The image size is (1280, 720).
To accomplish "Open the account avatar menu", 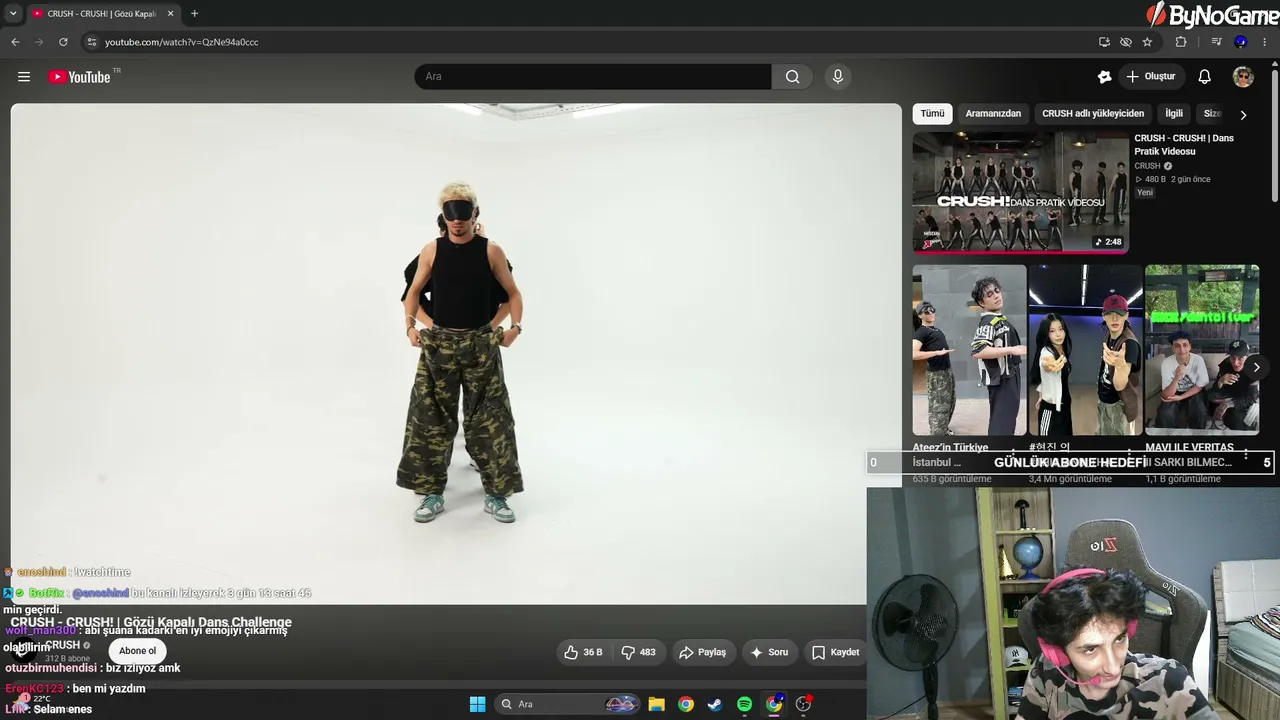I will (1243, 77).
